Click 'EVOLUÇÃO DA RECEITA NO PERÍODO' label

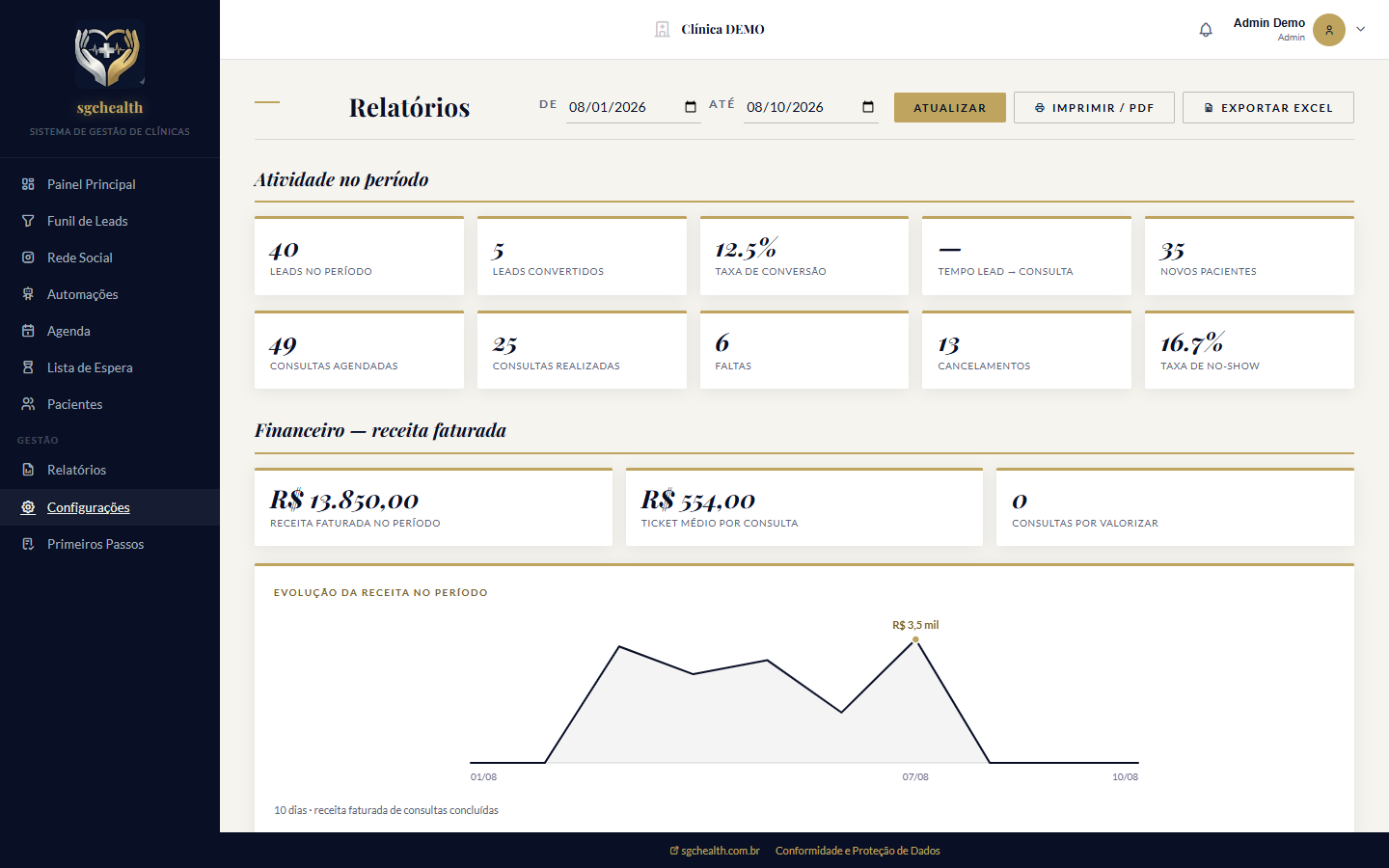pos(381,593)
